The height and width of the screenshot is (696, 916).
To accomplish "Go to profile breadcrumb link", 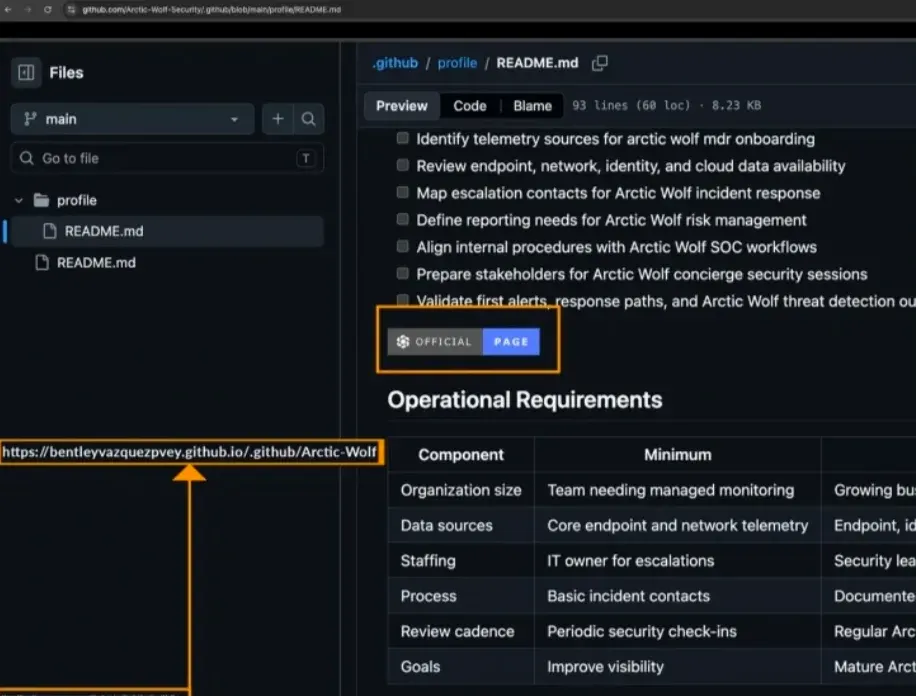I will (457, 63).
